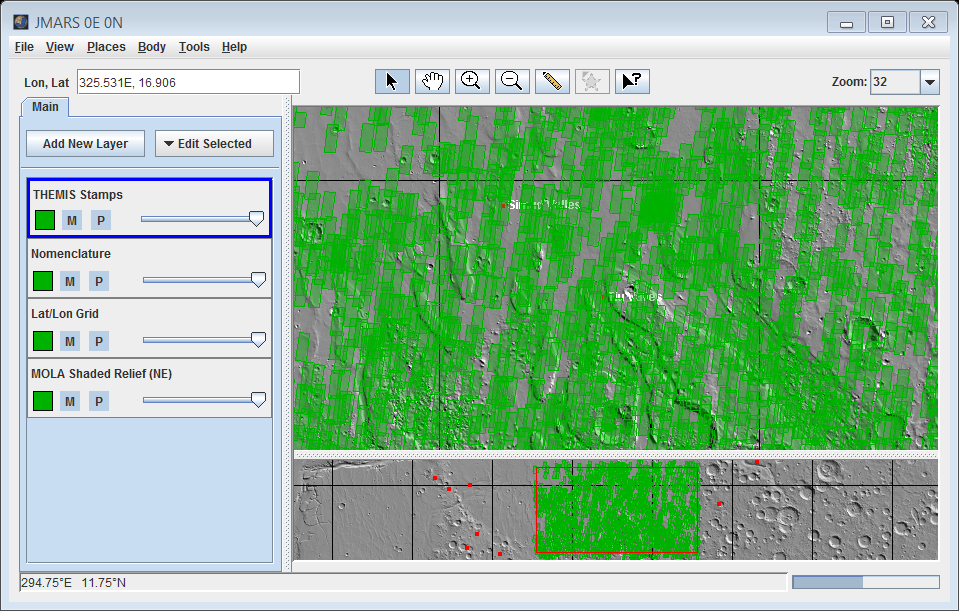Click the Lon, Lat coordinate input field
Image resolution: width=959 pixels, height=611 pixels.
pyautogui.click(x=188, y=82)
